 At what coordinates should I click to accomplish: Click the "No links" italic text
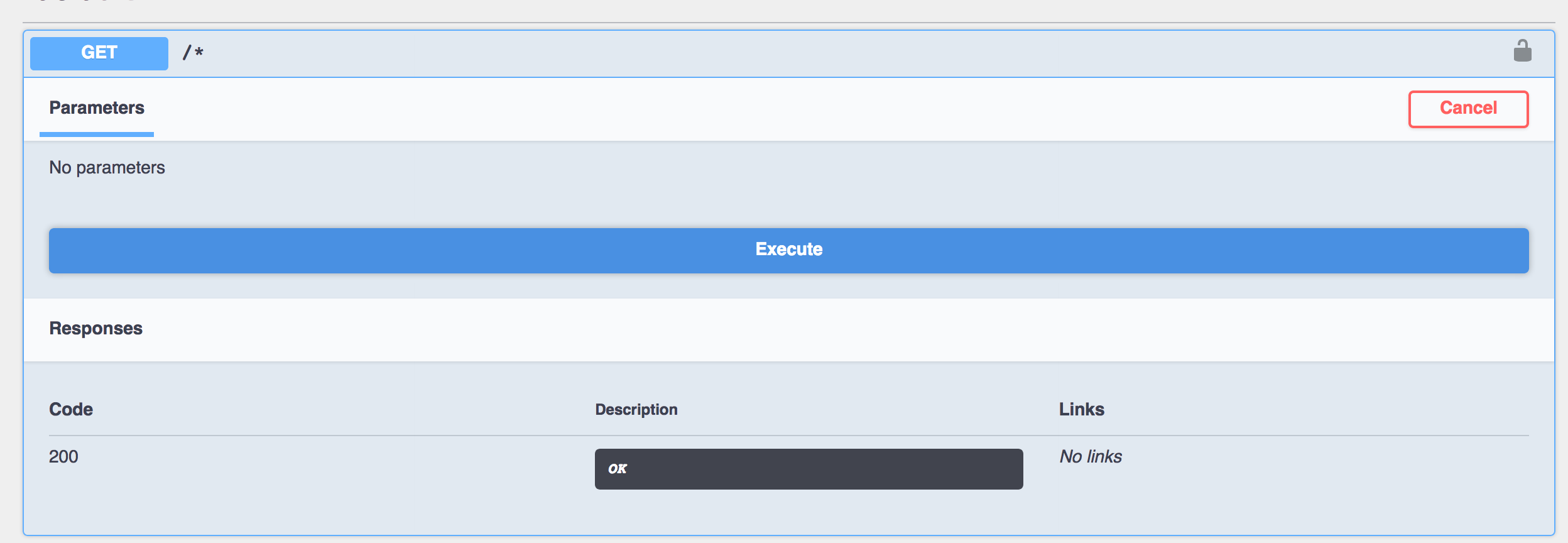click(x=1091, y=457)
